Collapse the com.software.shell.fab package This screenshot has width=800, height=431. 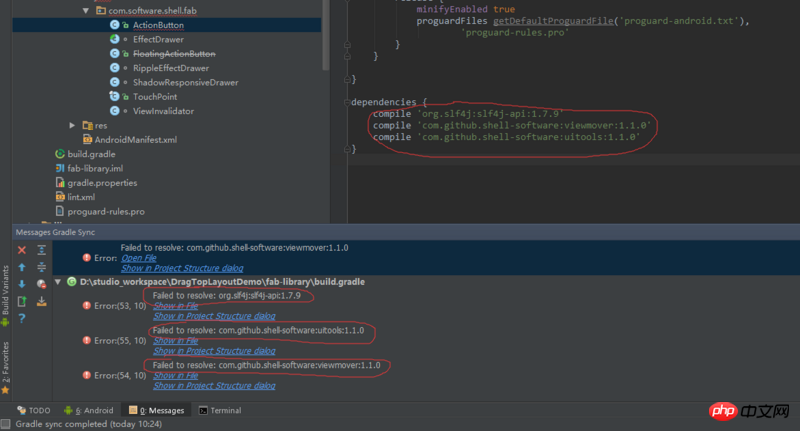pyautogui.click(x=86, y=9)
